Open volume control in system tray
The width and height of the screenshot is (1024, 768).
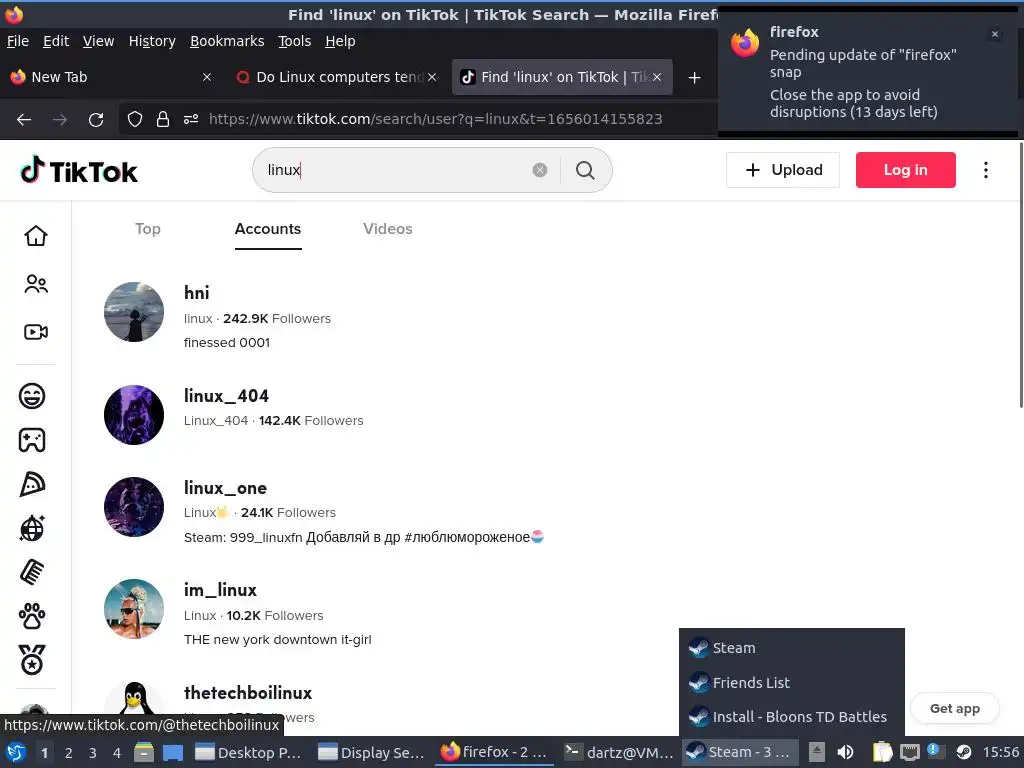(845, 752)
